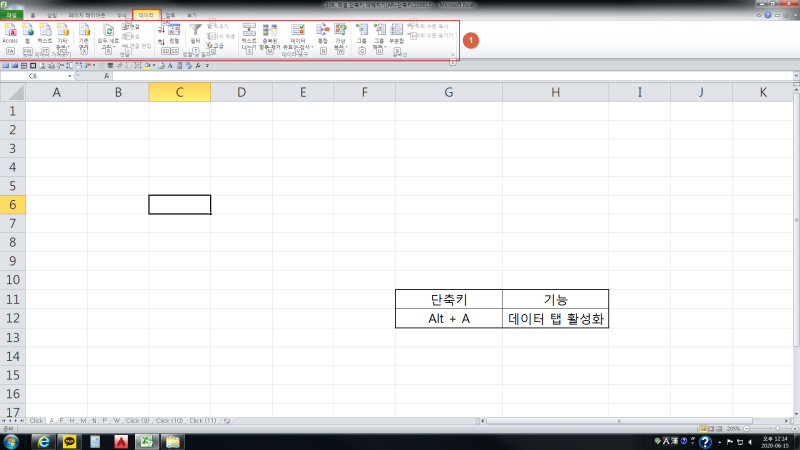Open the Windows Start button
Screen dimensions: 800x450
(11, 441)
